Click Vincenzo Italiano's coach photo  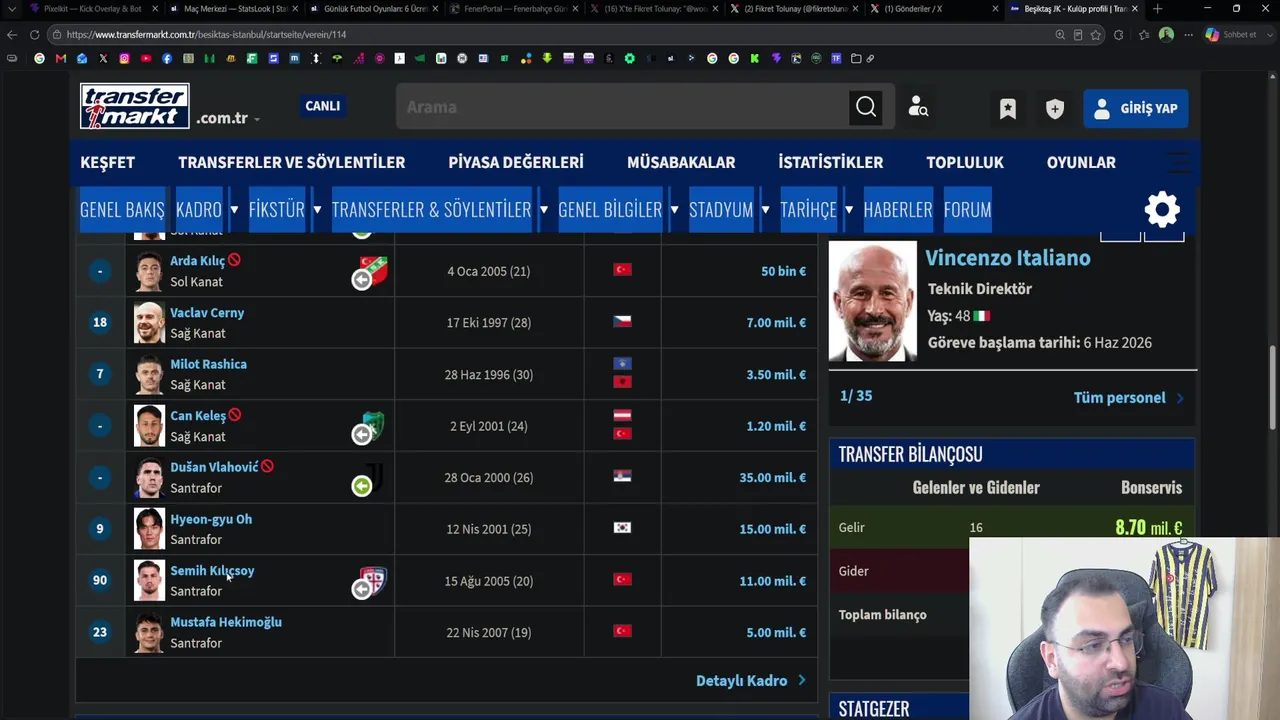873,301
